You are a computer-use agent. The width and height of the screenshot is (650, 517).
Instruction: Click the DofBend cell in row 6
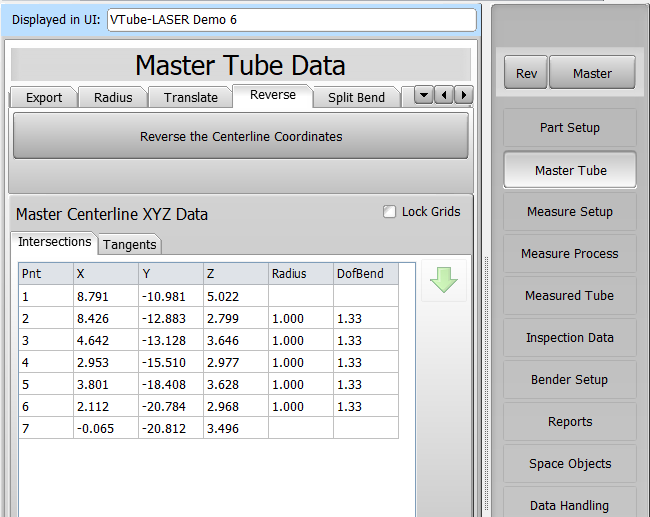coord(366,406)
